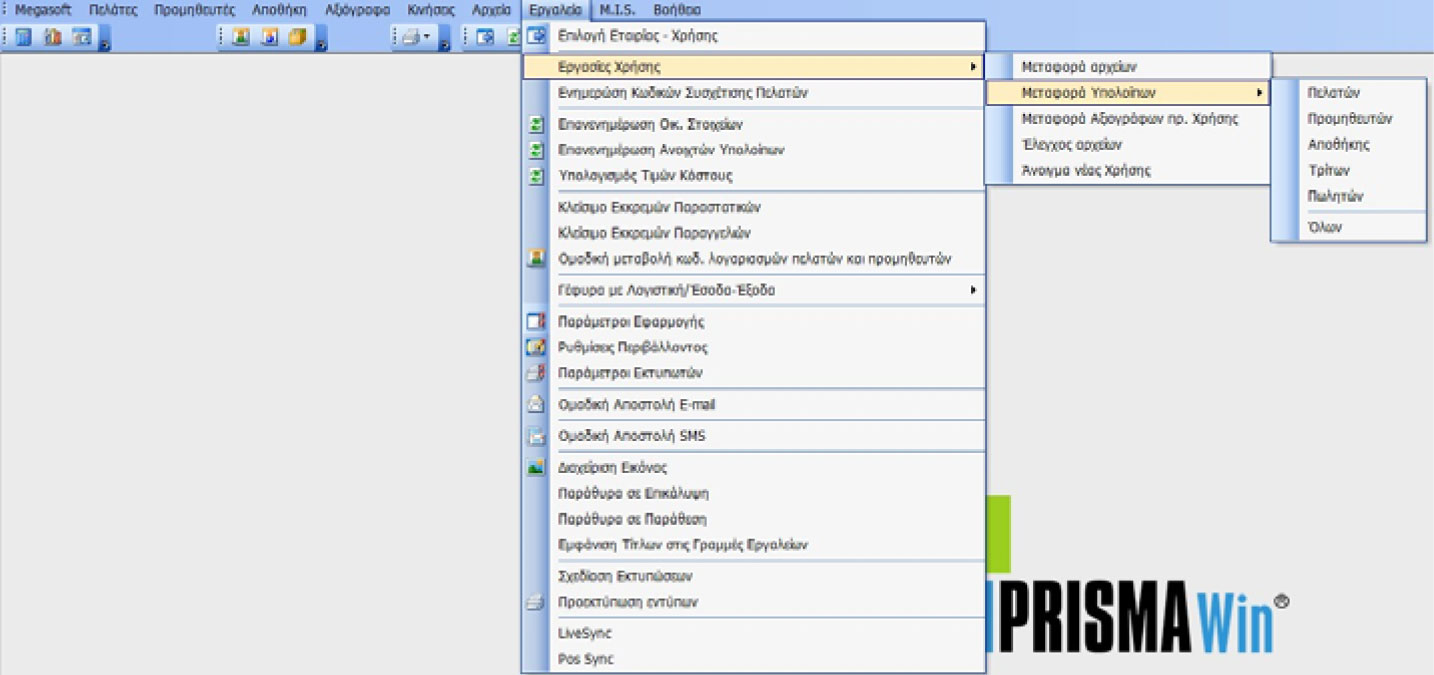The height and width of the screenshot is (675, 1434).
Task: Click the icon beside Ρυθμίσεις Περιβάλλοντος
Action: tap(536, 347)
